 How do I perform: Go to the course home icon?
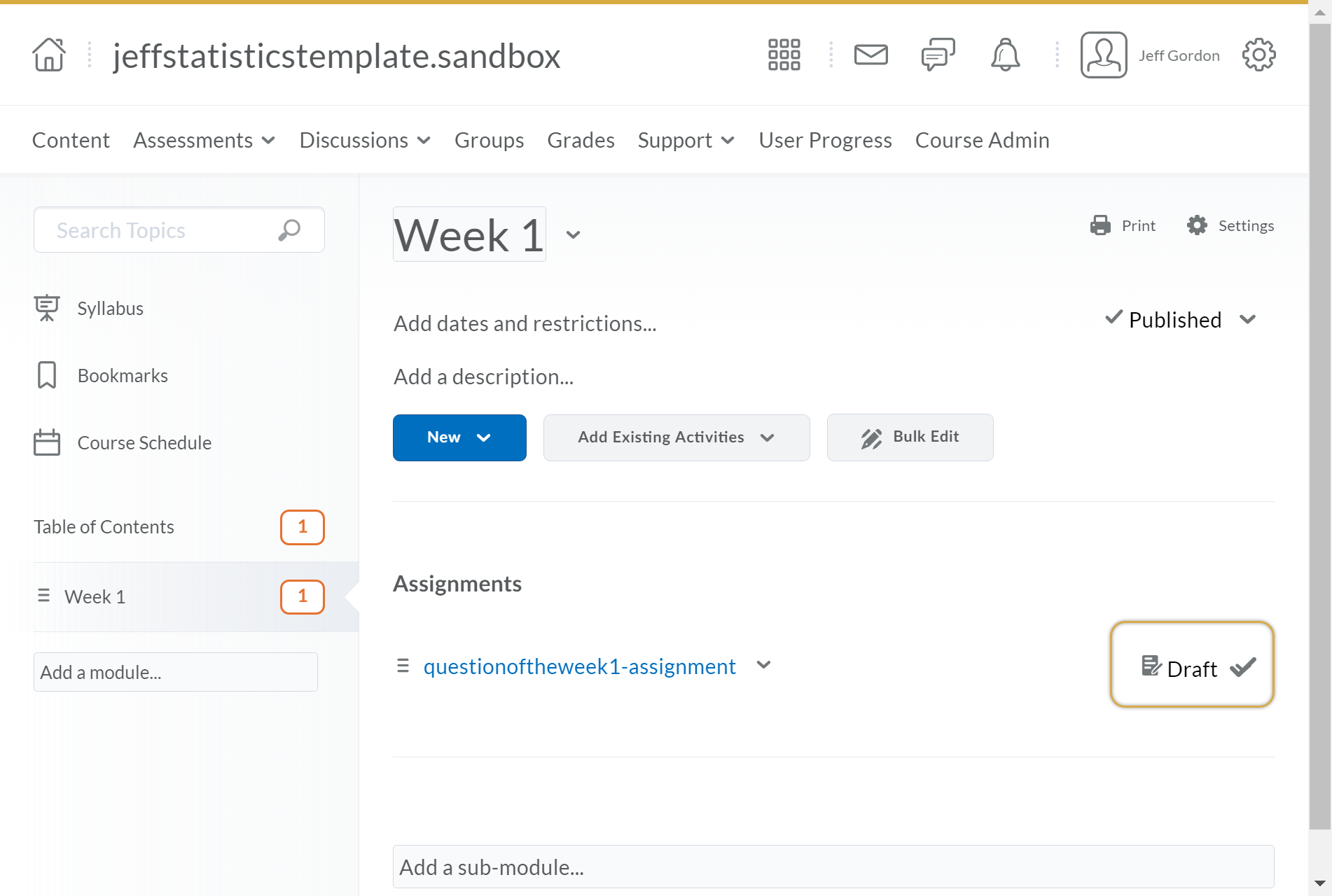(x=49, y=55)
